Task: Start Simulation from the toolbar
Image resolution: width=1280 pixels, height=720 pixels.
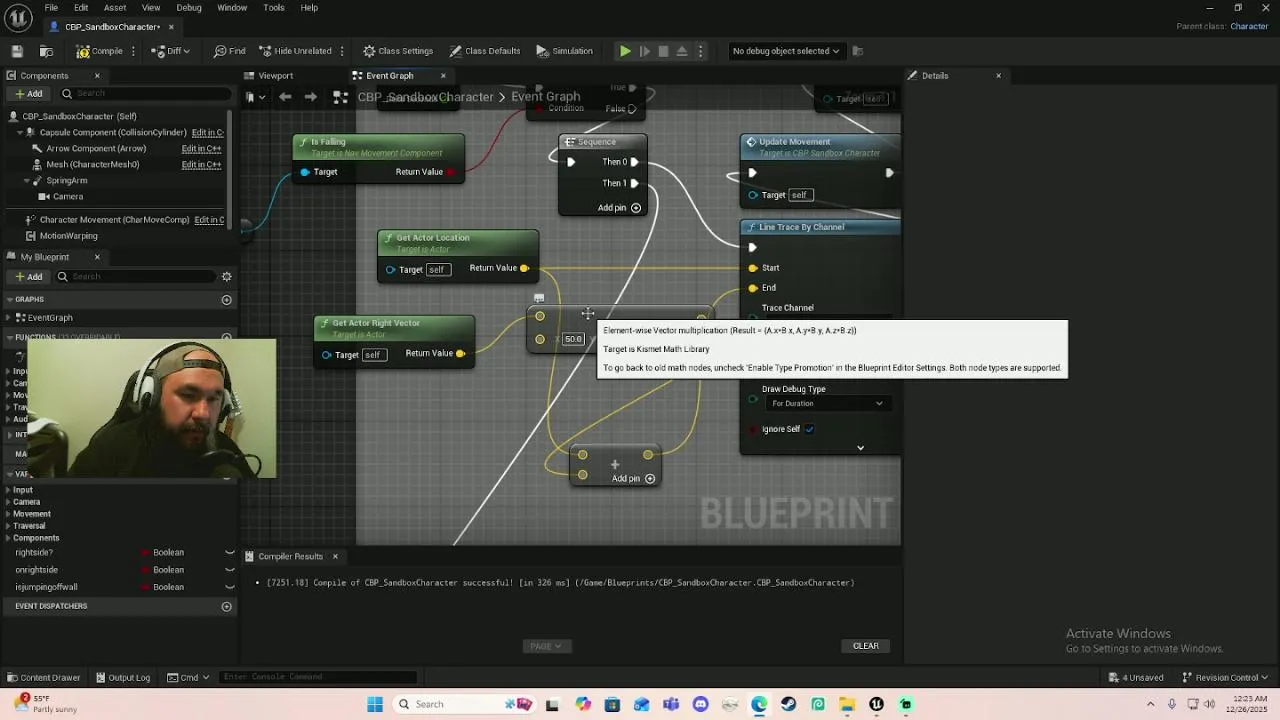Action: point(564,51)
